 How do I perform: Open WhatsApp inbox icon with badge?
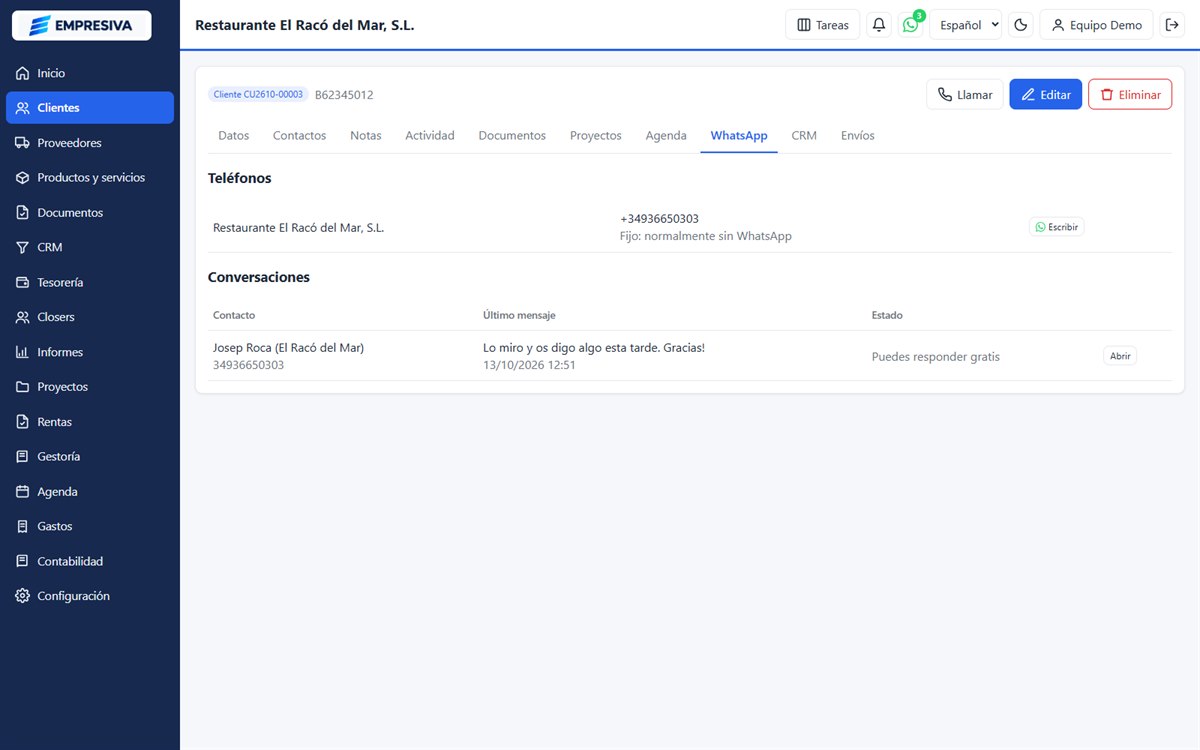coord(910,25)
